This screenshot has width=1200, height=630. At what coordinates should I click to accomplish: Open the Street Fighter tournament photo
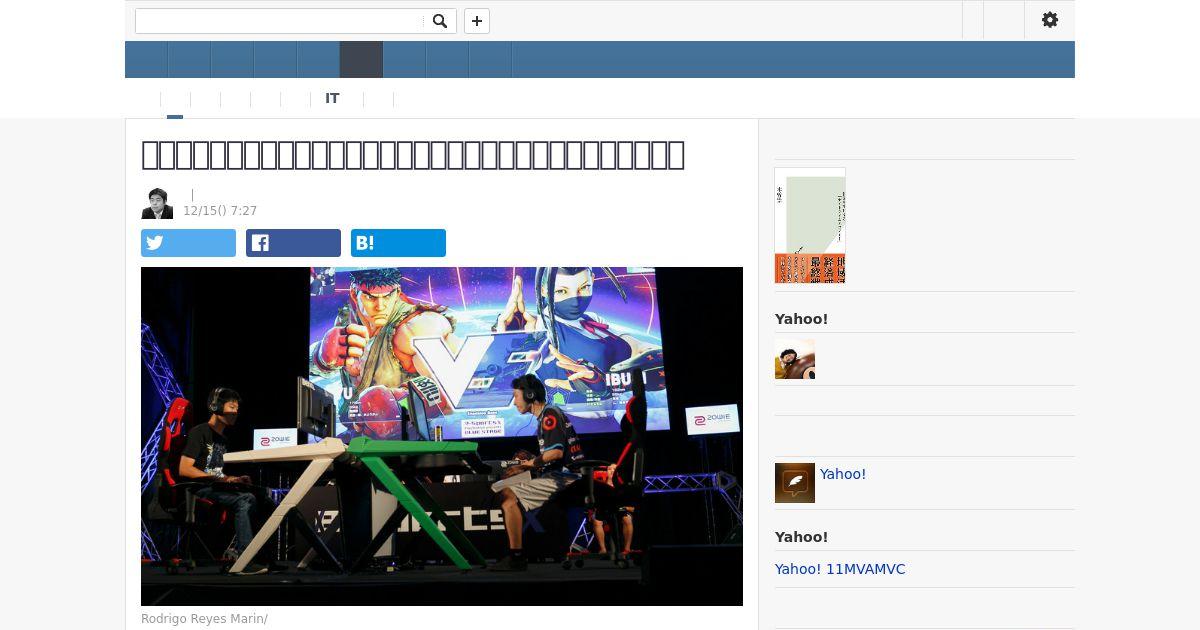click(x=442, y=436)
